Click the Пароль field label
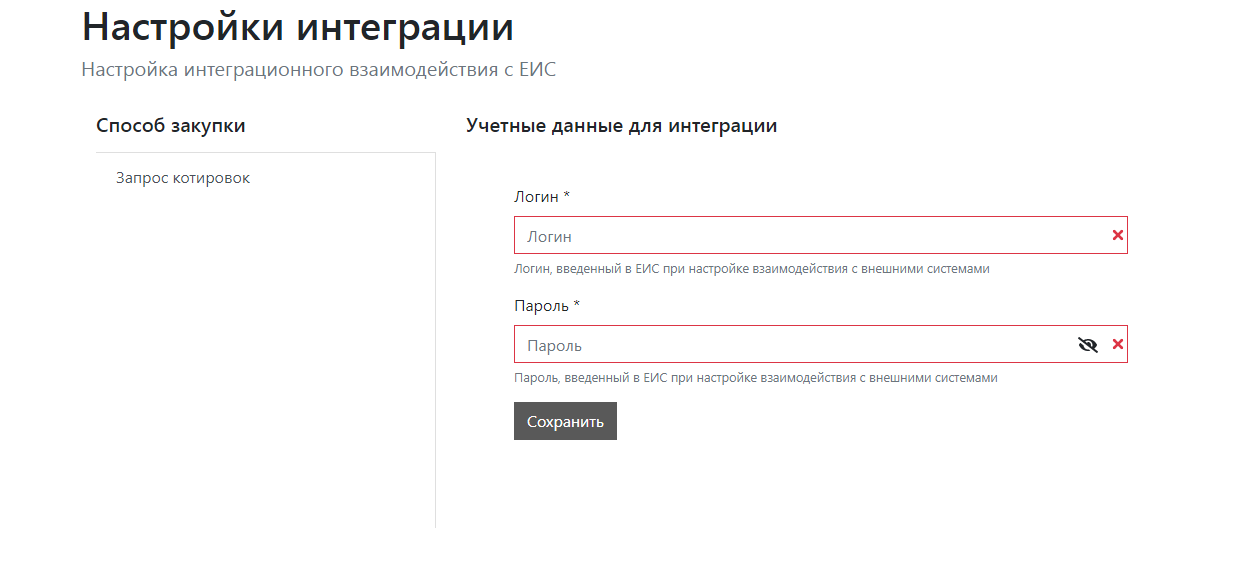Image resolution: width=1248 pixels, height=563 pixels. coord(541,306)
